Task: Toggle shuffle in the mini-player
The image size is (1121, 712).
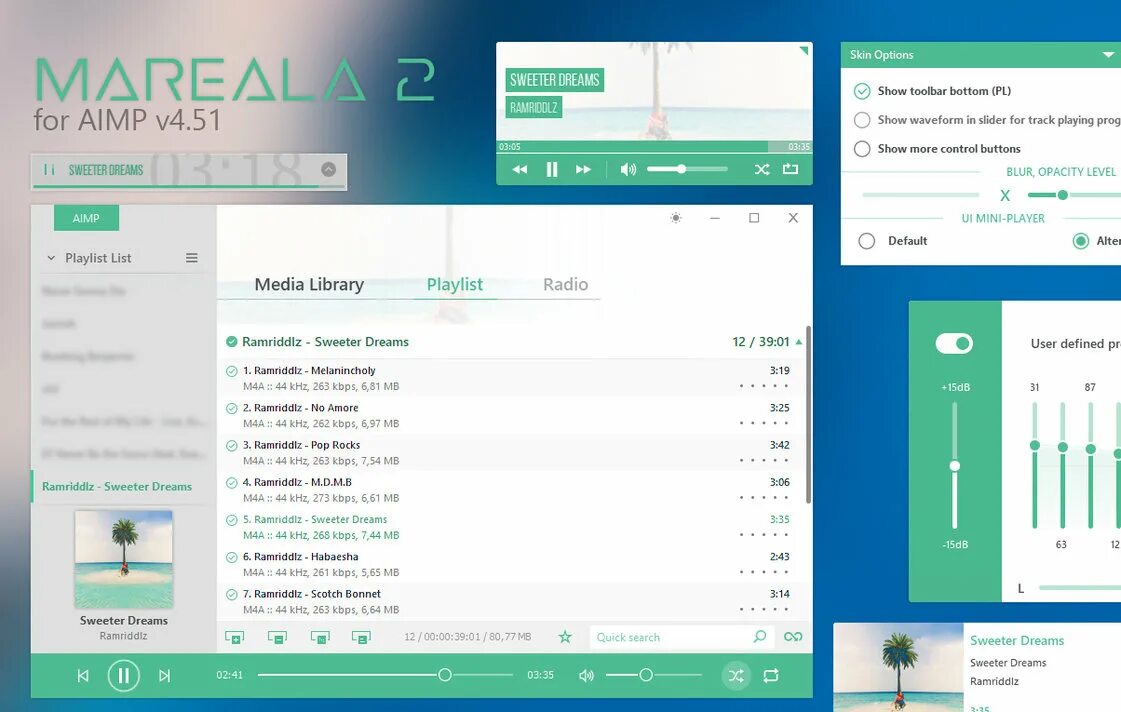Action: point(762,169)
